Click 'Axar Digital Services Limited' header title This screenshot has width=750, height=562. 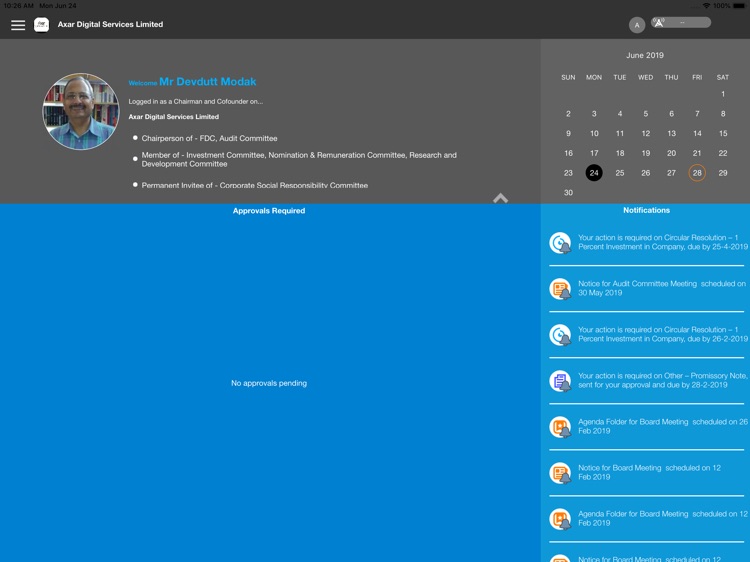click(x=110, y=24)
